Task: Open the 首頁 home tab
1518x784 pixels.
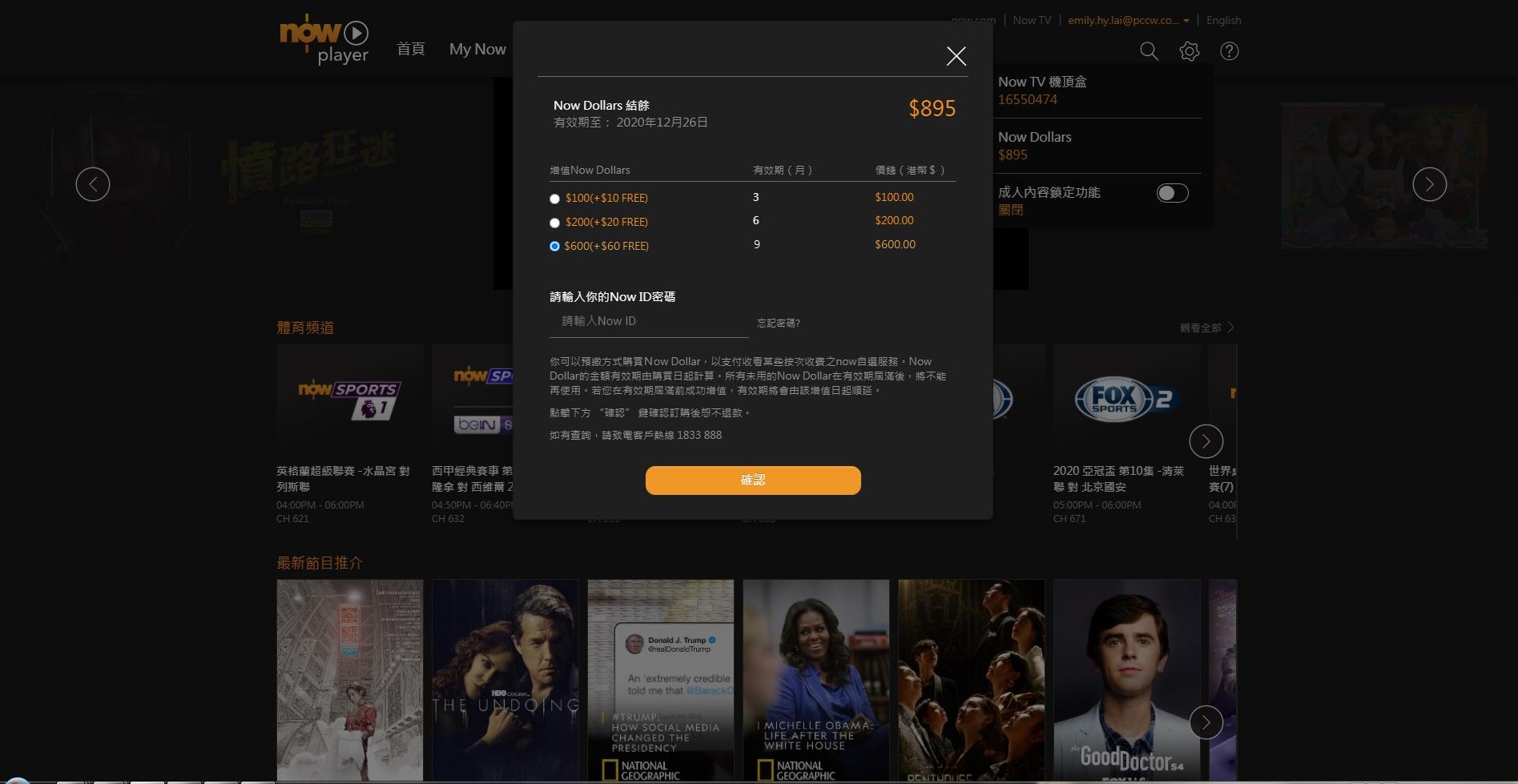Action: [411, 49]
